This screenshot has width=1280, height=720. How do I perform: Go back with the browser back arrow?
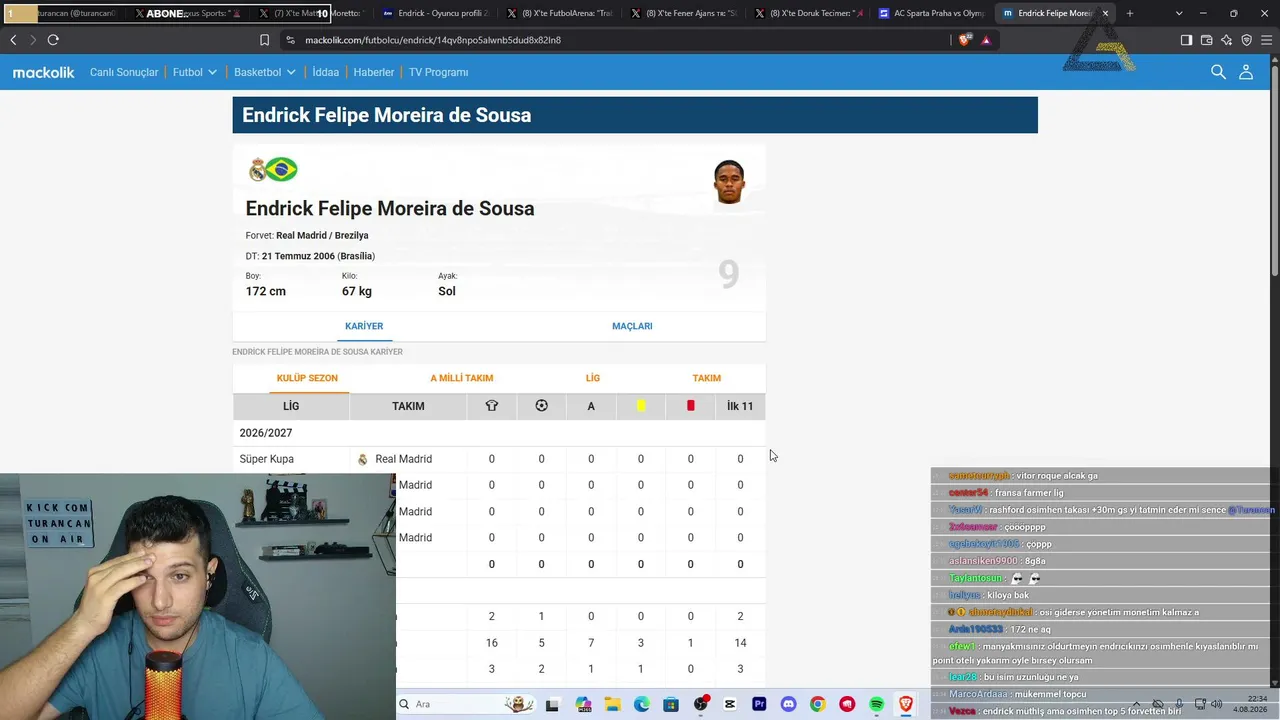13,40
